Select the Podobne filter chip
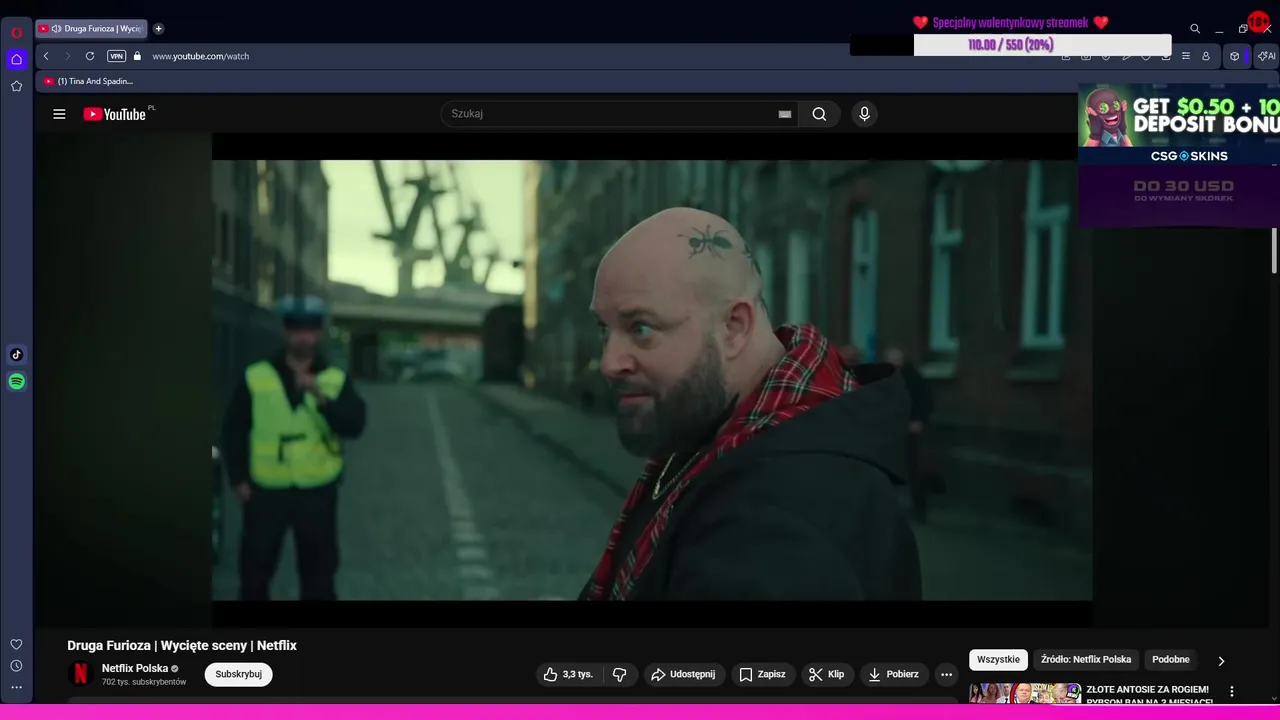1280x720 pixels. [1171, 660]
